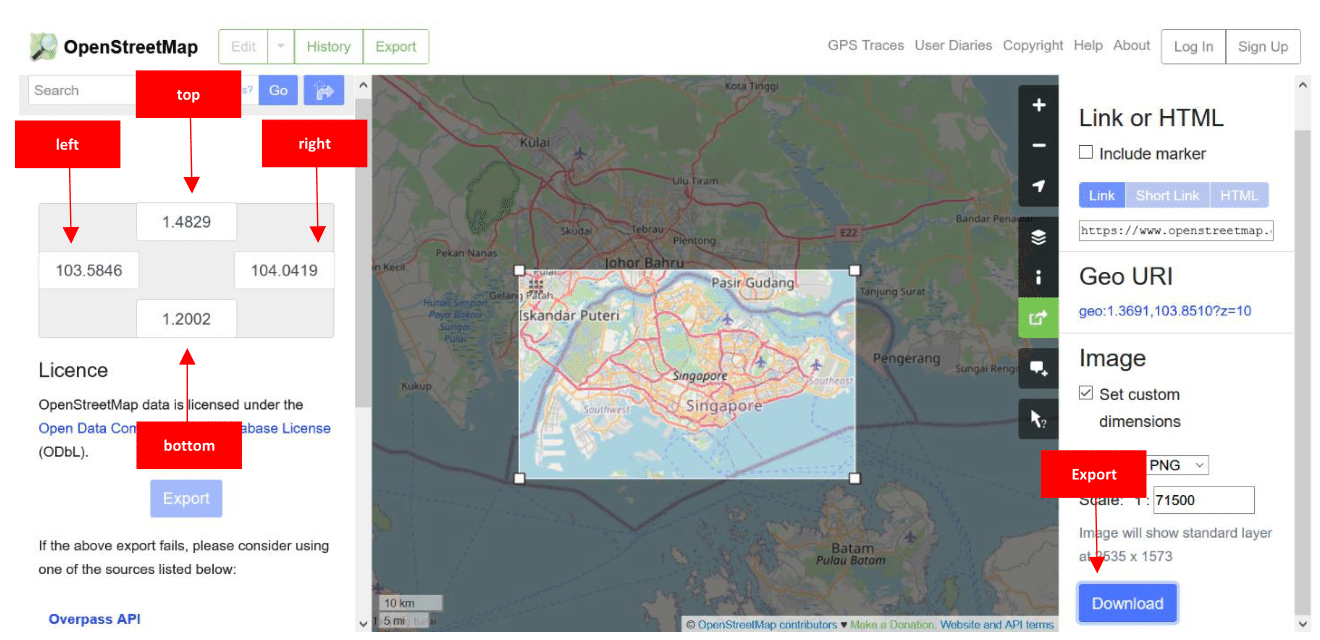Viewport: 1320px width, 640px height.
Task: Click the Download image button
Action: click(x=1128, y=603)
